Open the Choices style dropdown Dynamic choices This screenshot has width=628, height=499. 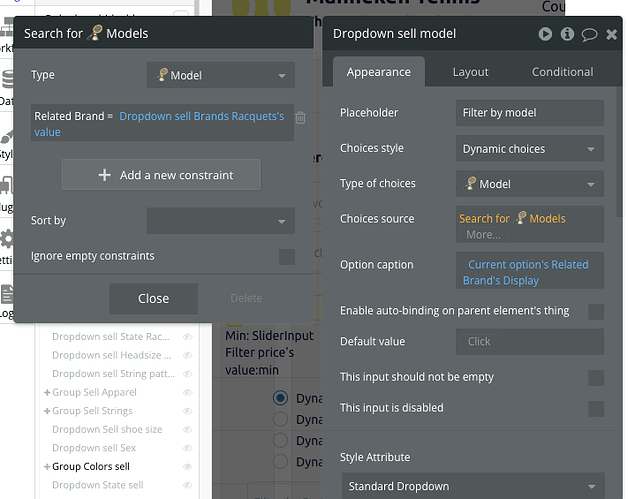[529, 149]
